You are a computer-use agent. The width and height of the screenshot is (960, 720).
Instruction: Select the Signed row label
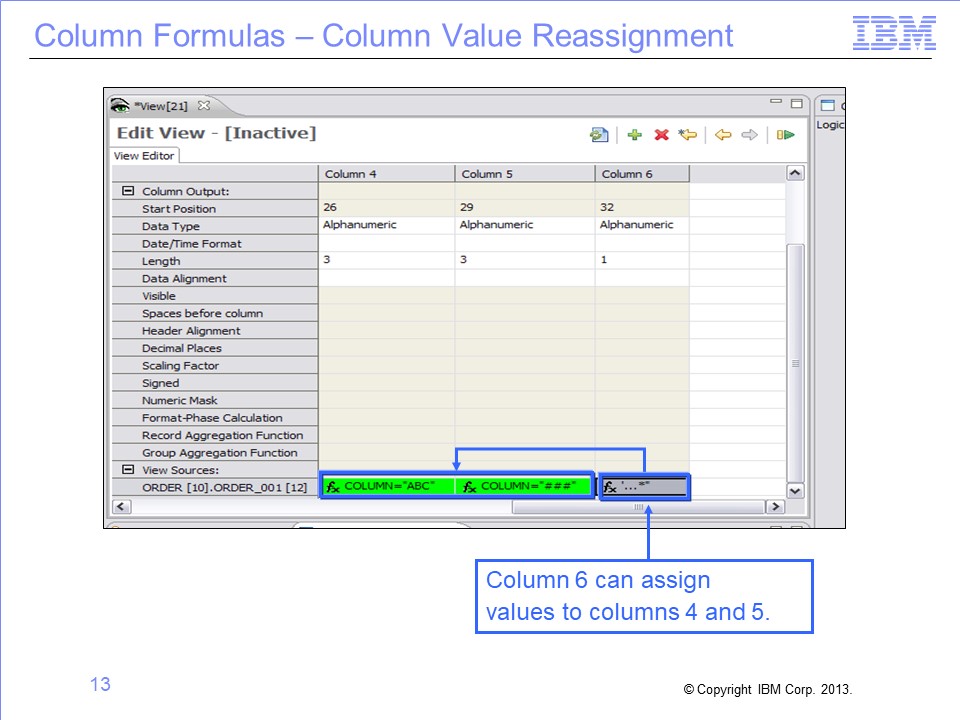click(x=160, y=383)
